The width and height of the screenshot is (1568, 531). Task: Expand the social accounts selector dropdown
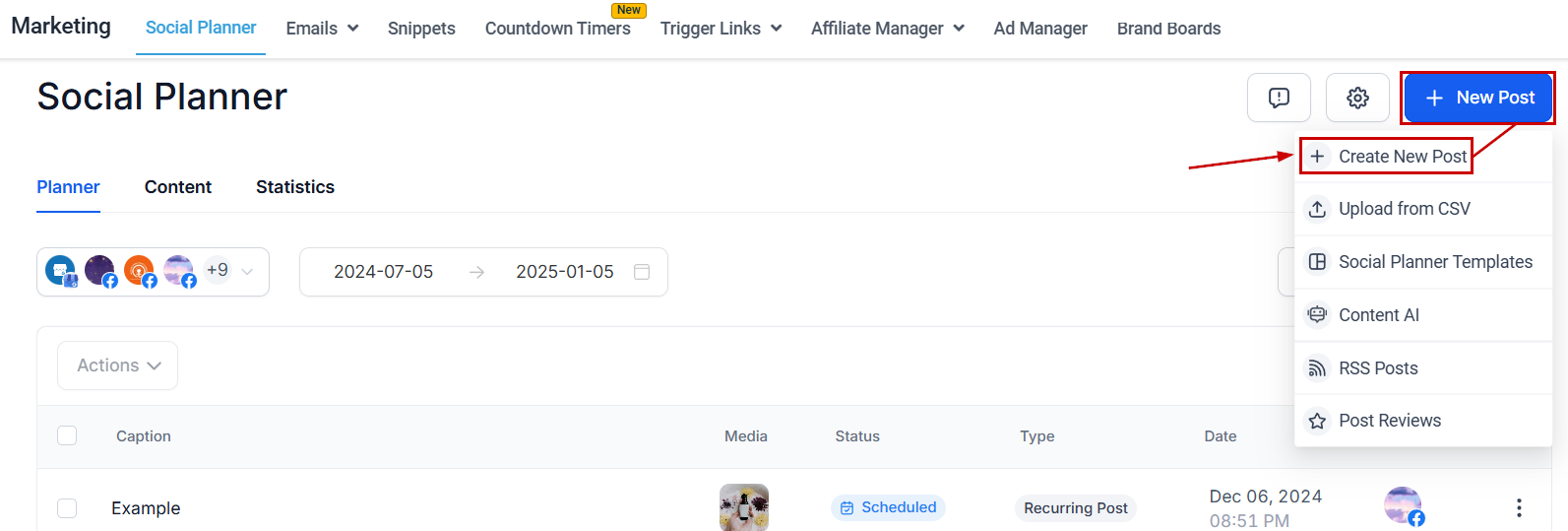pyautogui.click(x=247, y=272)
